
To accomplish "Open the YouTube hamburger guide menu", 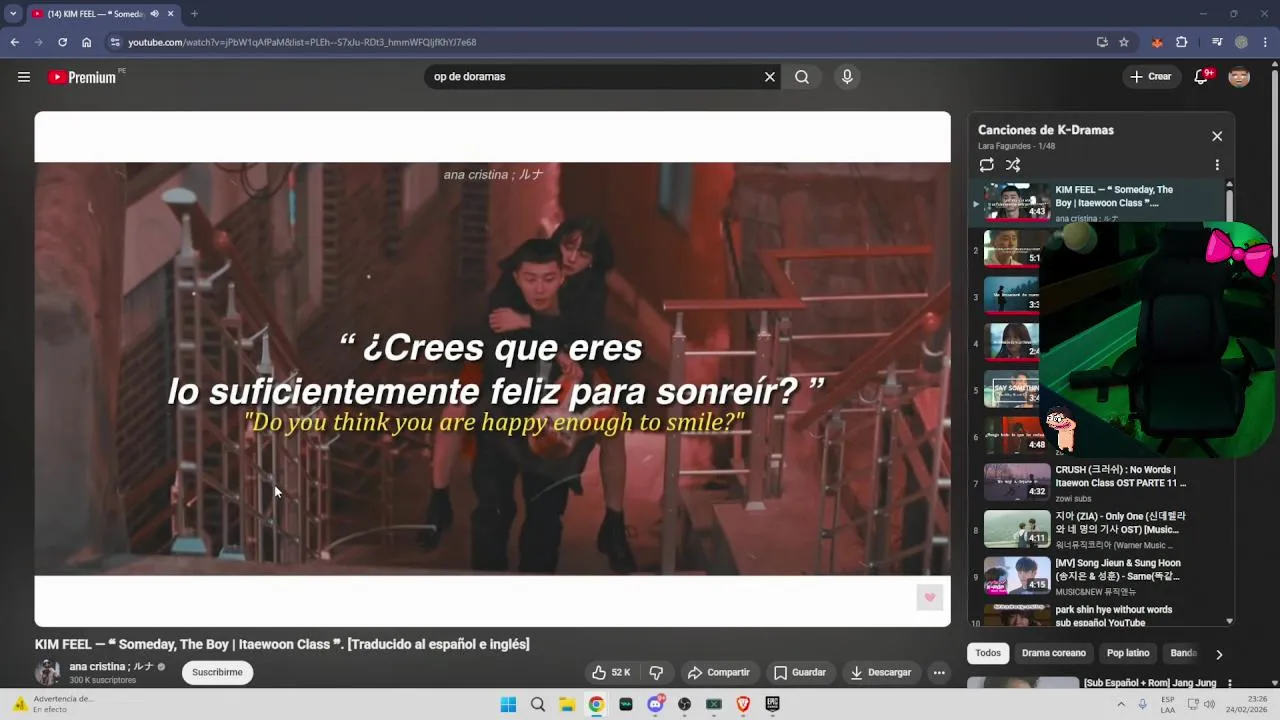I will pos(24,77).
